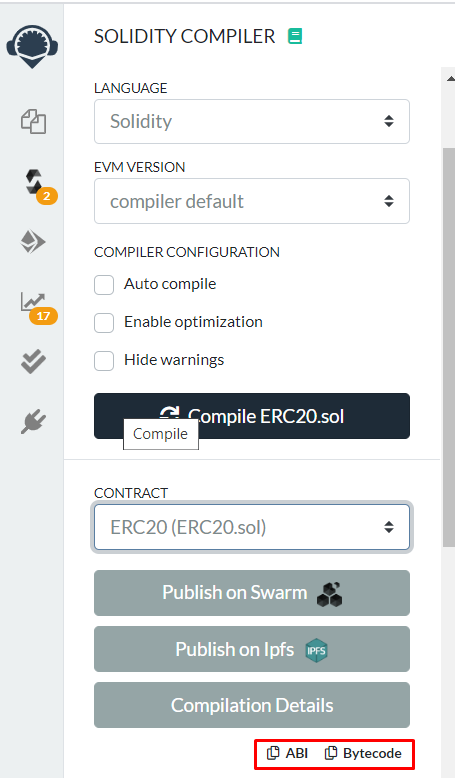Copy ABI to clipboard
The width and height of the screenshot is (455, 778).
287,753
